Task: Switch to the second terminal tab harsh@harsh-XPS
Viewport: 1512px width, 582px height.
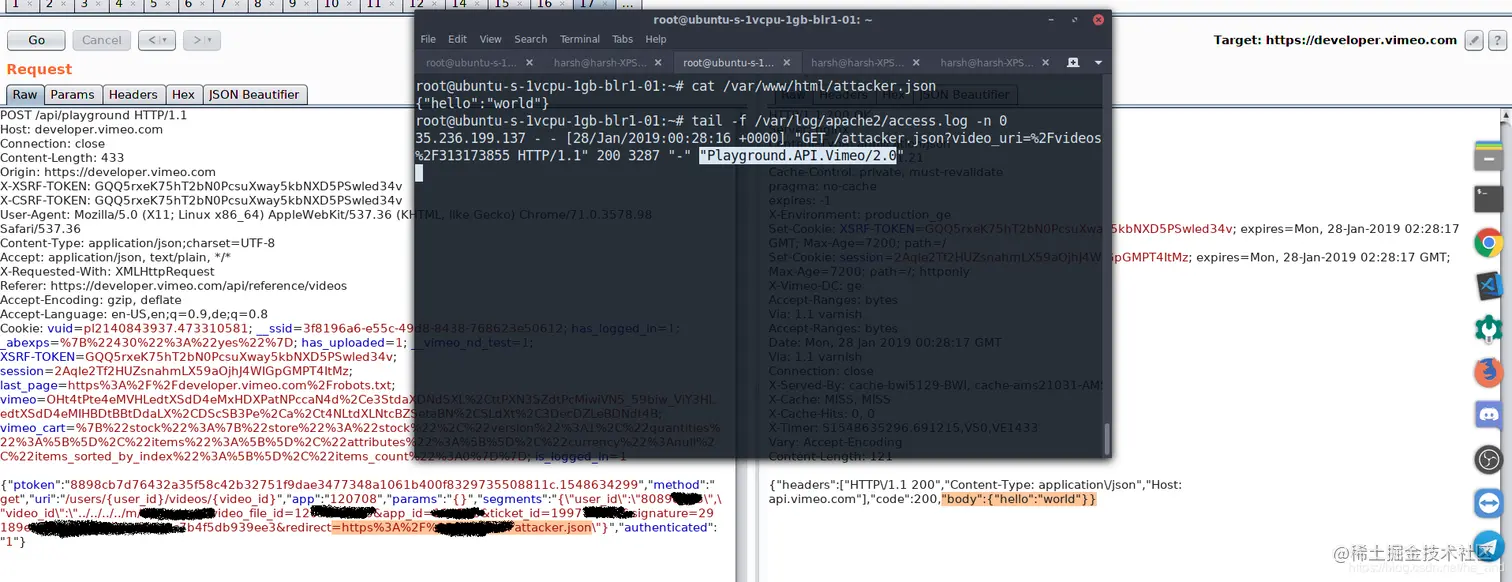Action: click(608, 62)
